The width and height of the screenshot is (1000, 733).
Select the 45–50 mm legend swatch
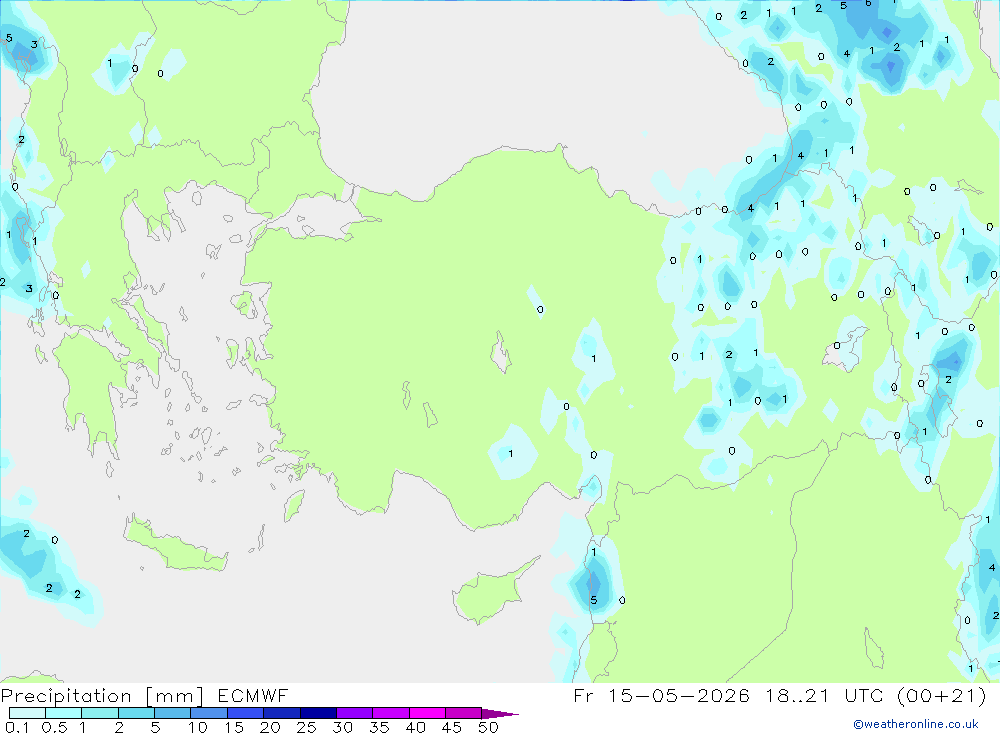[x=463, y=713]
